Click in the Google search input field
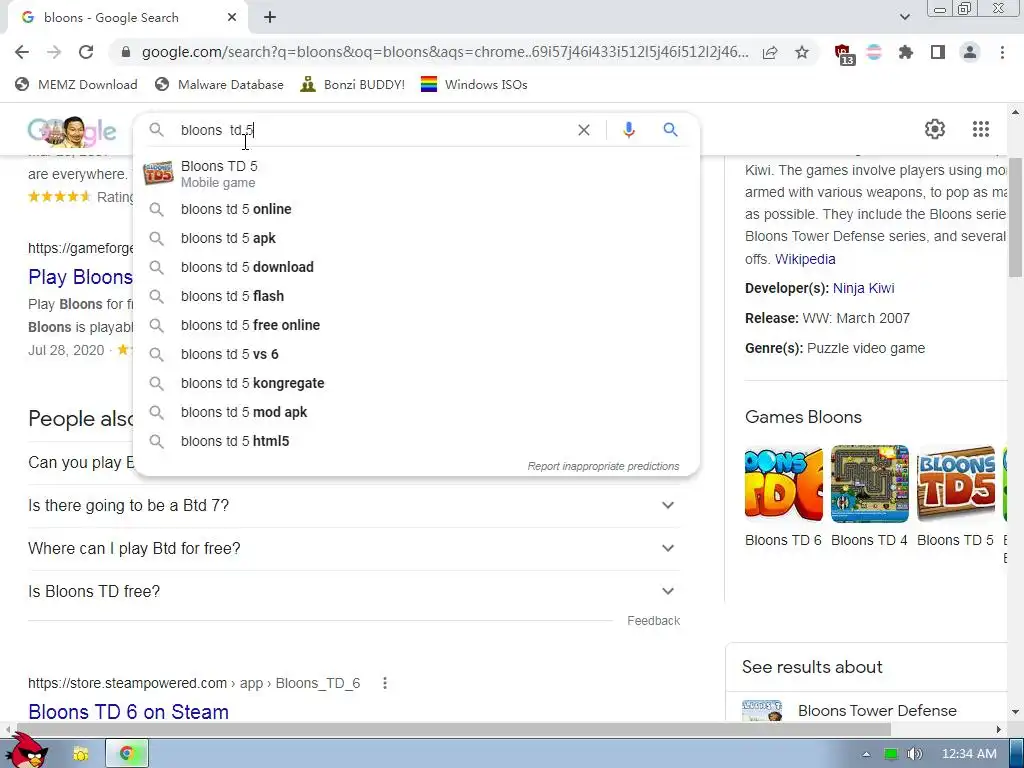This screenshot has width=1024, height=768. [x=372, y=130]
